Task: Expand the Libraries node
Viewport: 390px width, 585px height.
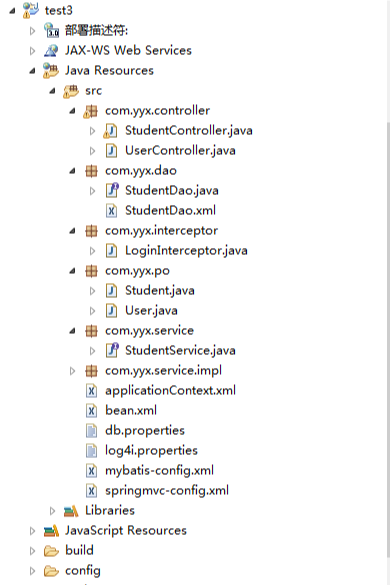Action: (53, 511)
